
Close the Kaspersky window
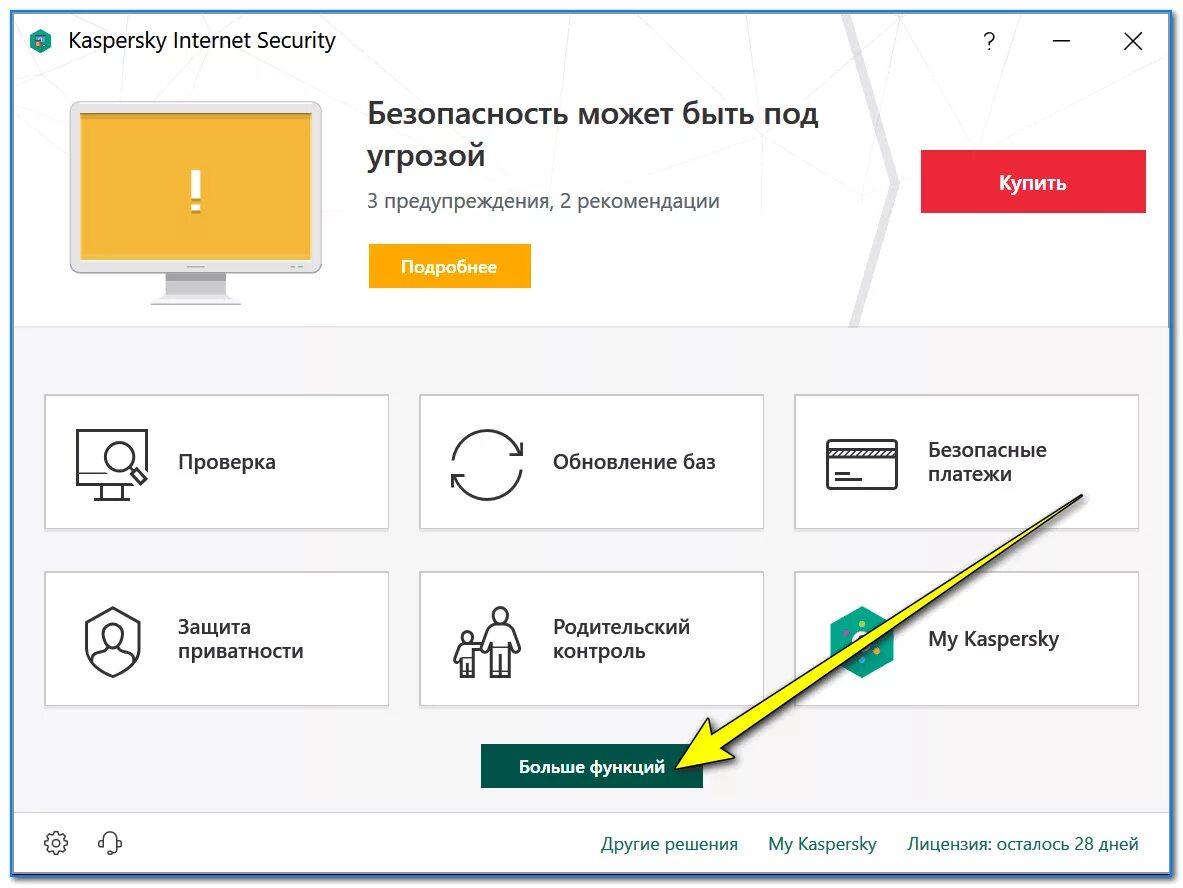(1132, 41)
